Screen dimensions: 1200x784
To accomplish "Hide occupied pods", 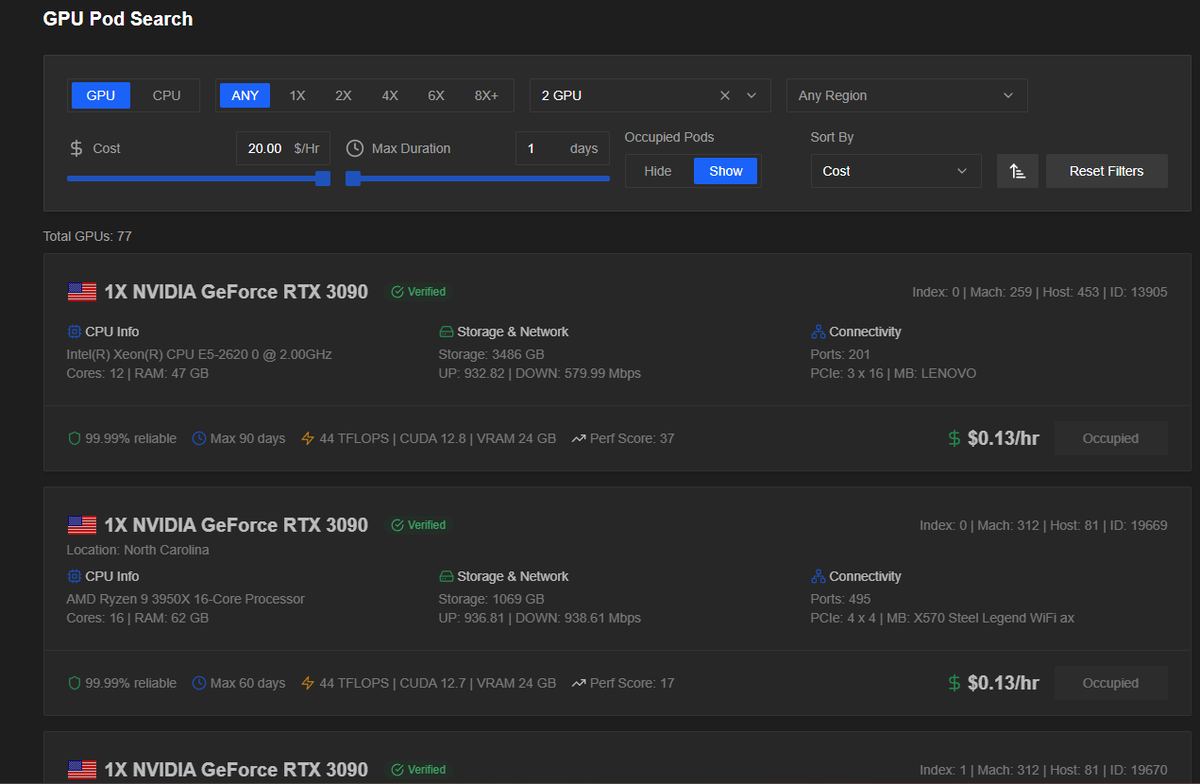I will [658, 171].
